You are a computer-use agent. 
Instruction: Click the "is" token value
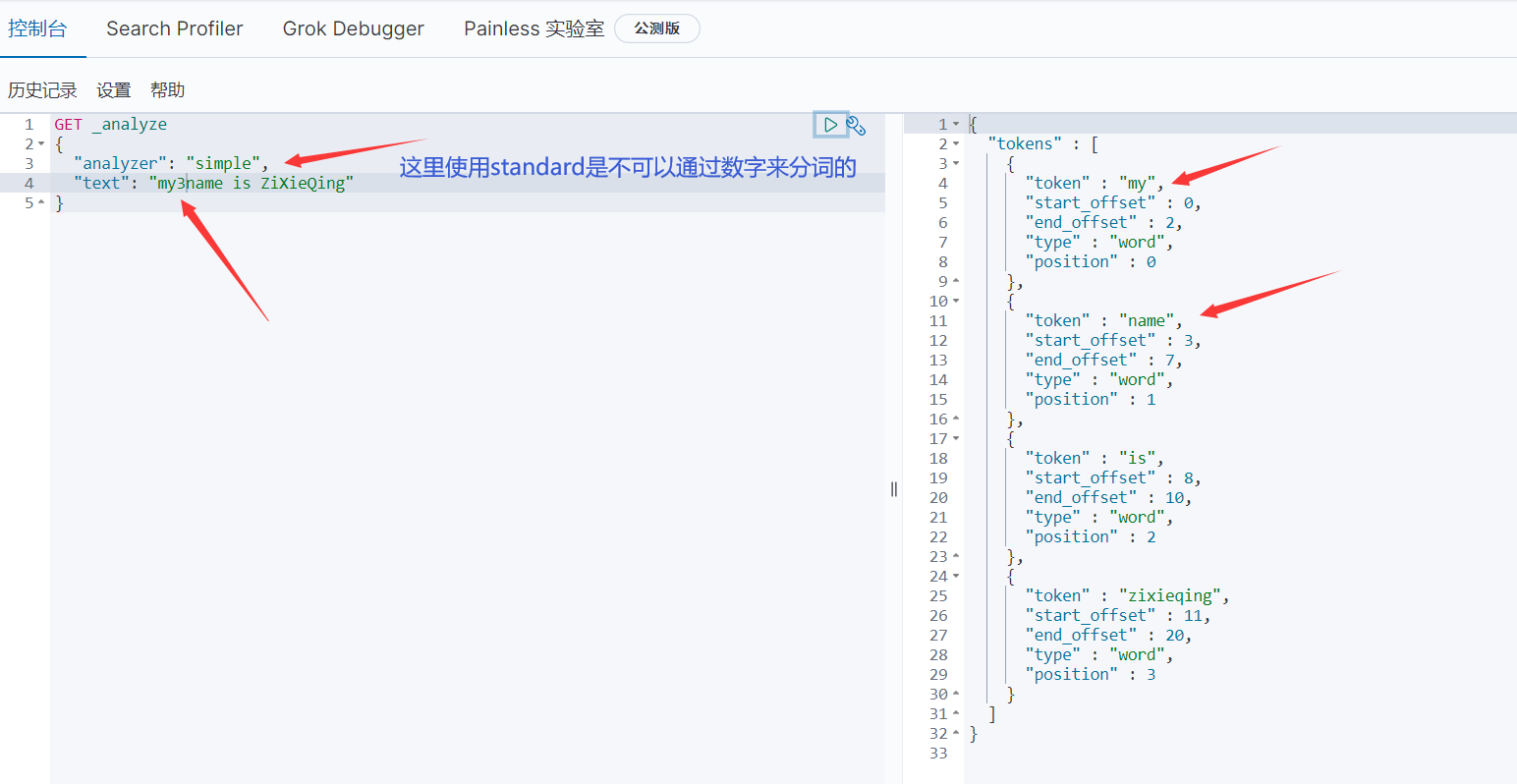click(x=1137, y=458)
